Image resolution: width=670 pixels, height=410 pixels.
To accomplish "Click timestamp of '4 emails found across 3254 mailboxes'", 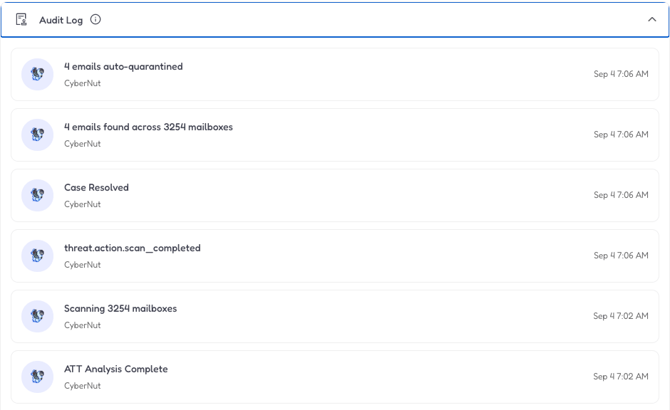I will [620, 135].
